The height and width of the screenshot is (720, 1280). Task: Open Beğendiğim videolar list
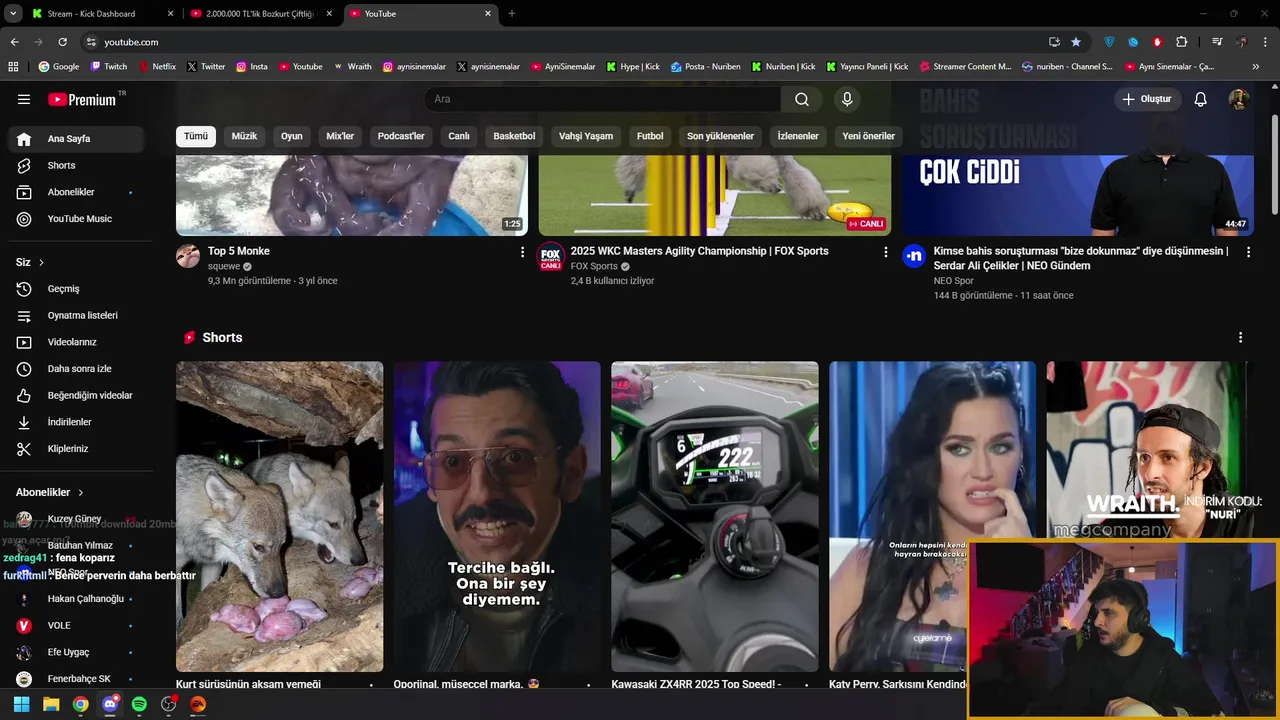(76, 395)
